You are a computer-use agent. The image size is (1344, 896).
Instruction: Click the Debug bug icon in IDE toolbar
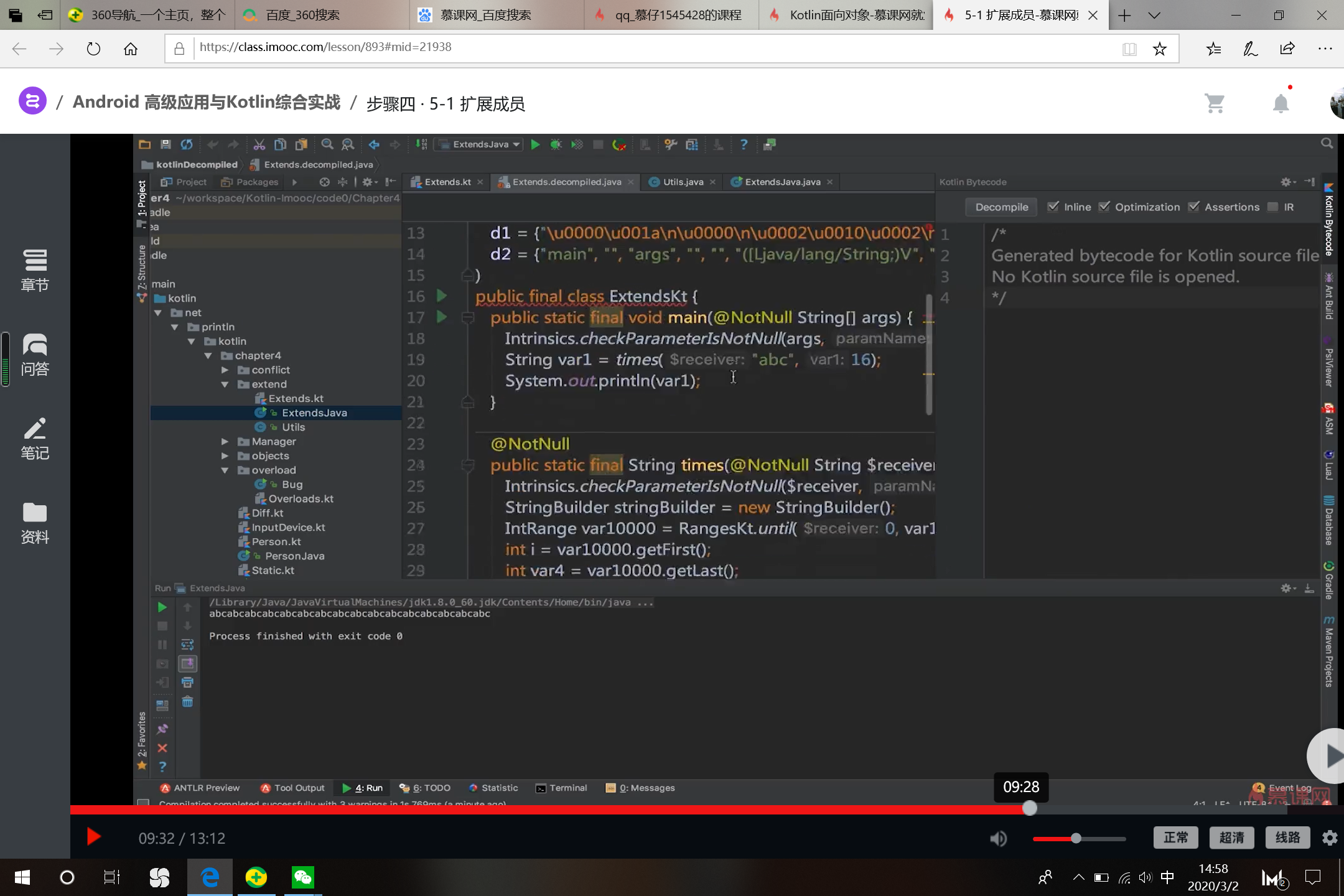556,144
